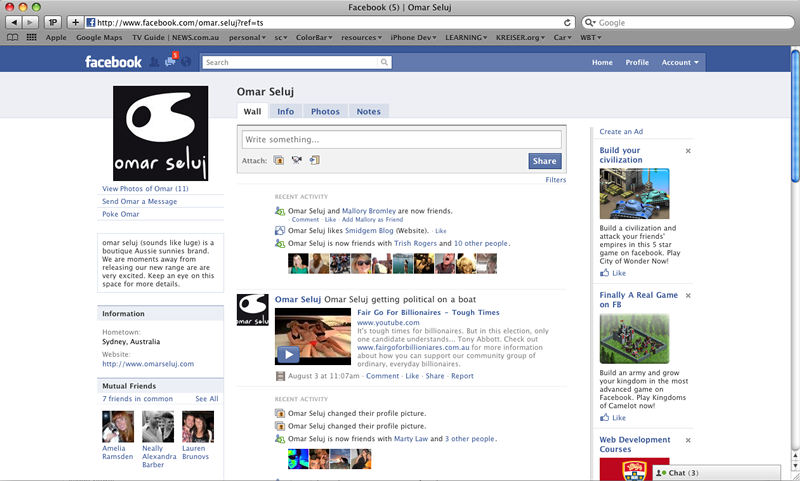Open the Chat (3) bar
Screen dimensions: 800x481
tap(716, 473)
